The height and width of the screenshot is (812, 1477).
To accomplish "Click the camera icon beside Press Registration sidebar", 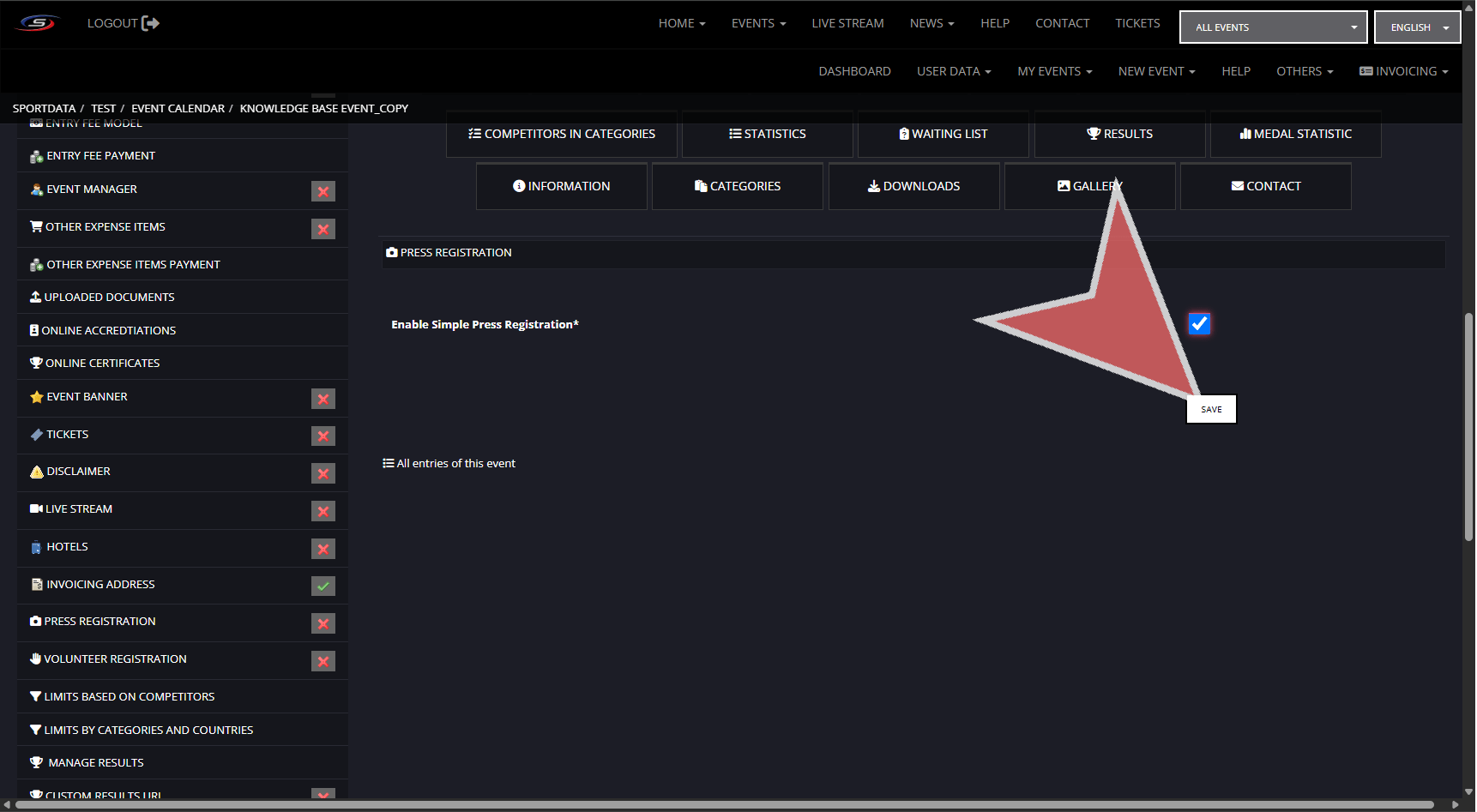I will point(35,622).
